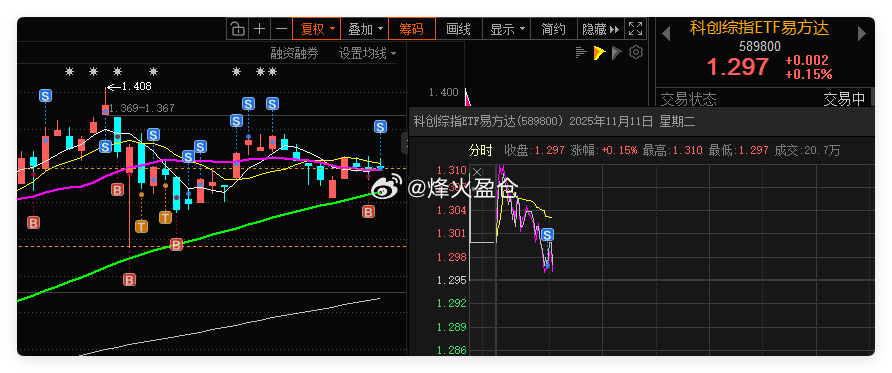The image size is (892, 373).
Task: Enter full-screen chart mode
Action: (x=634, y=28)
